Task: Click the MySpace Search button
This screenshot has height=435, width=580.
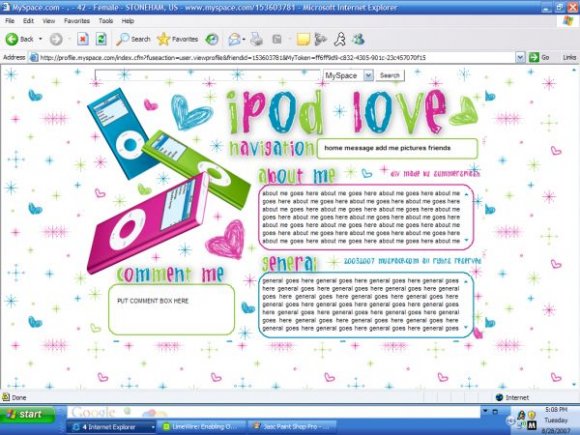Action: pyautogui.click(x=390, y=75)
